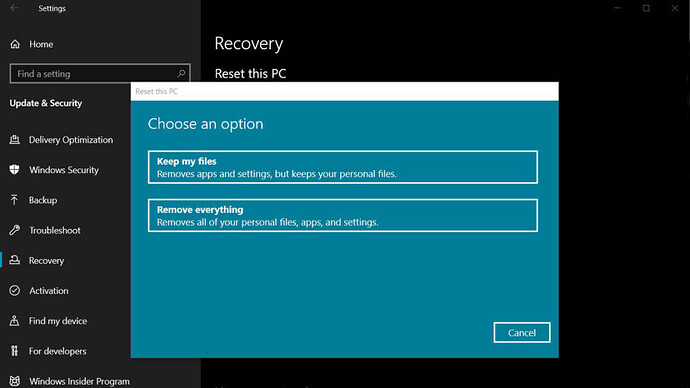Open the Windows Insider Program page
The width and height of the screenshot is (690, 388).
coord(79,381)
